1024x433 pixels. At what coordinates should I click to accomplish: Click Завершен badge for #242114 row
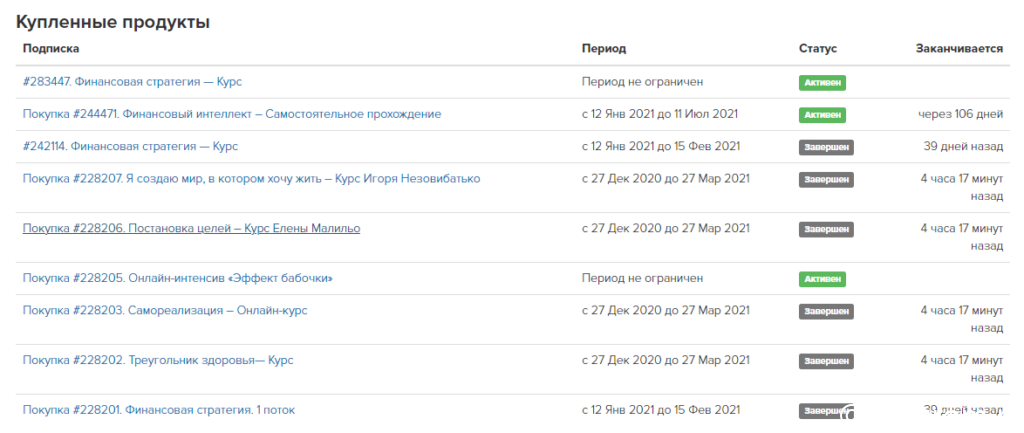(x=826, y=147)
